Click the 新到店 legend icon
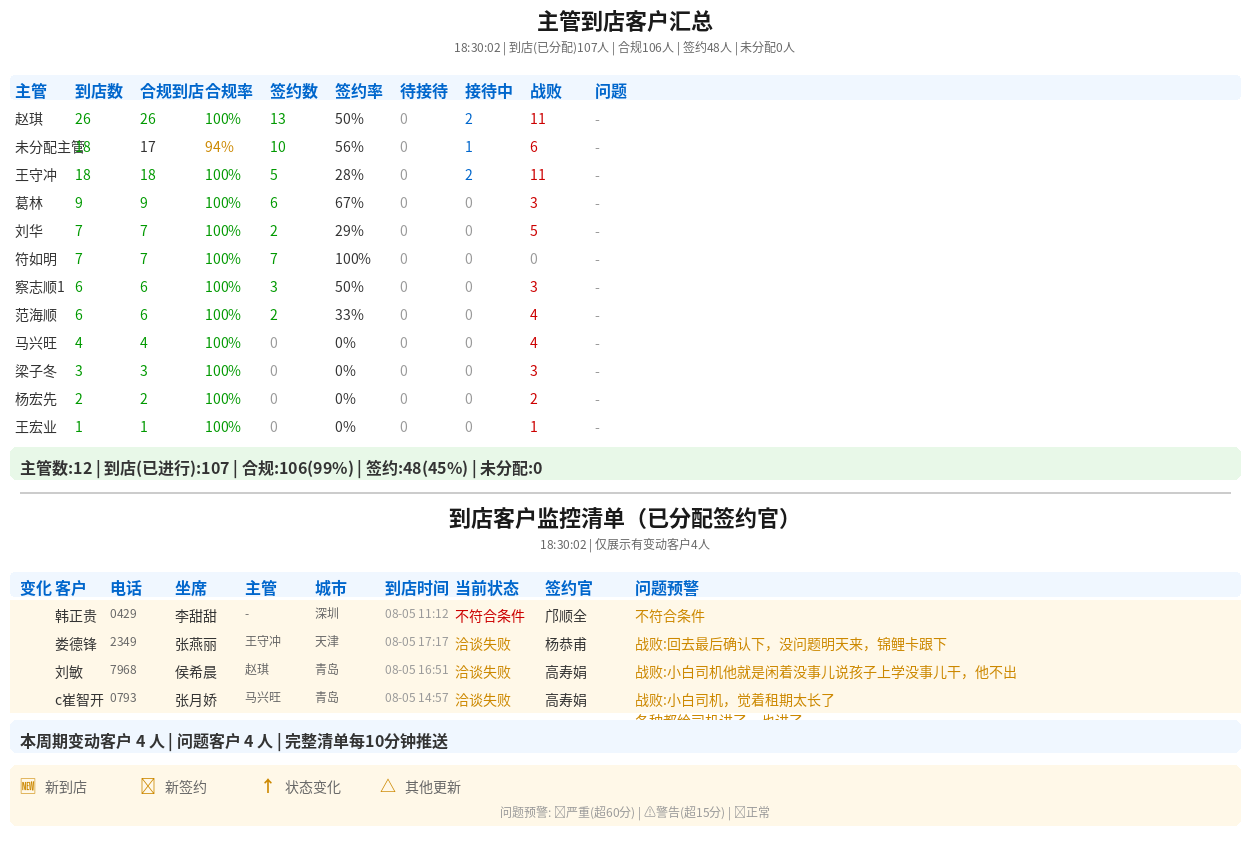 tap(28, 786)
